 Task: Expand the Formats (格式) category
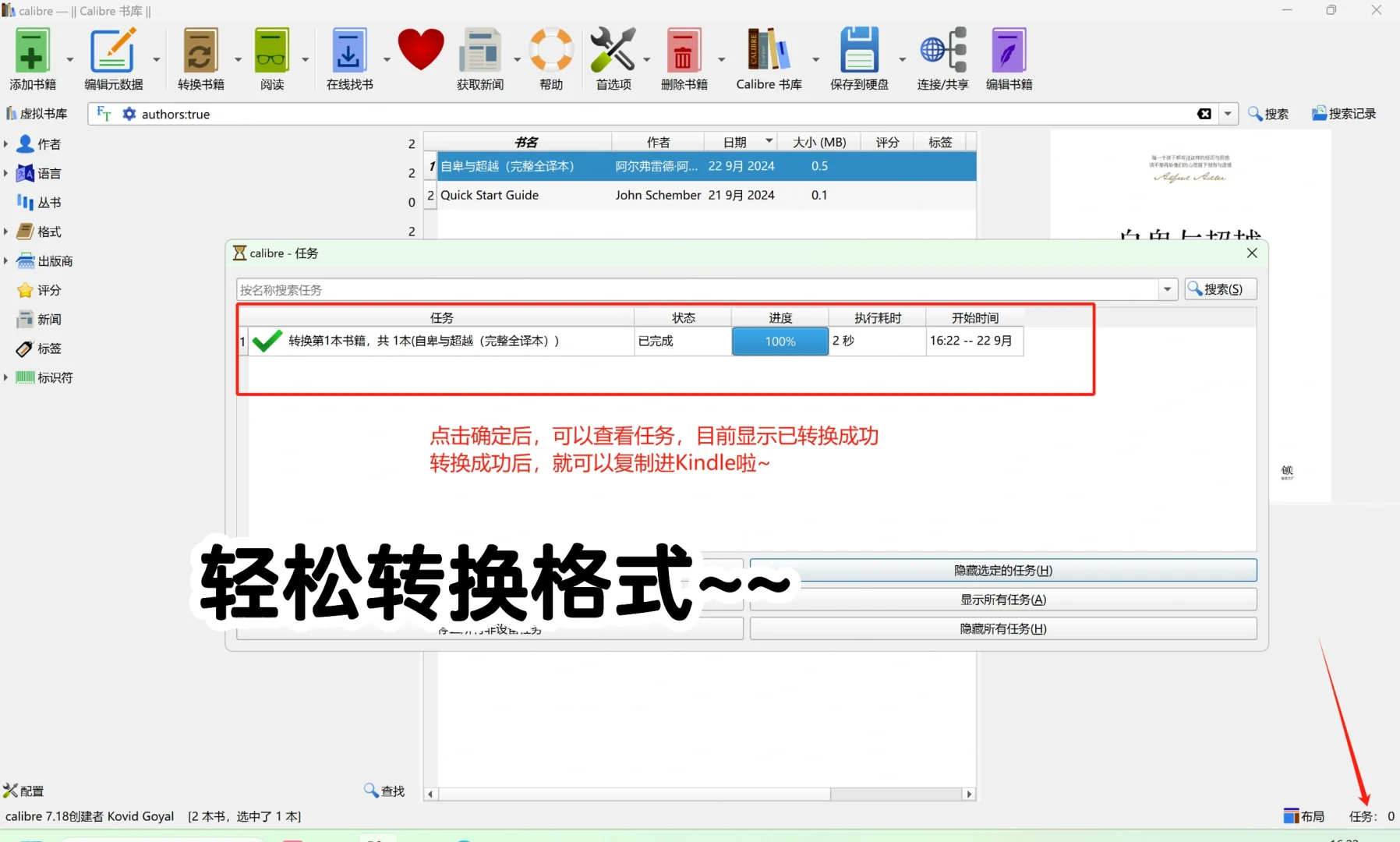point(6,232)
